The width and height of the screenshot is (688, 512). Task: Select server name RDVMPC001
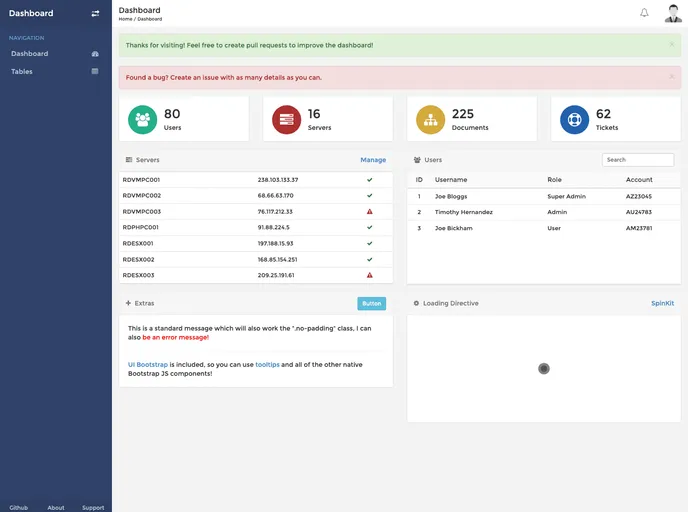(141, 180)
